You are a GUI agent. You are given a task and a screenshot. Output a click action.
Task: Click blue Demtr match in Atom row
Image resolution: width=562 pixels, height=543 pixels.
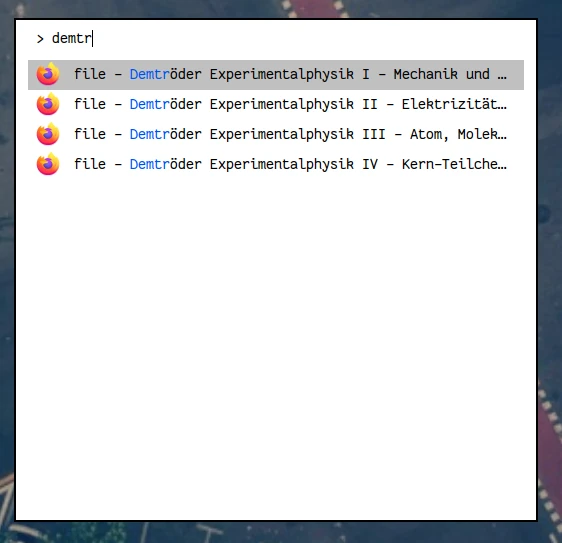(149, 134)
